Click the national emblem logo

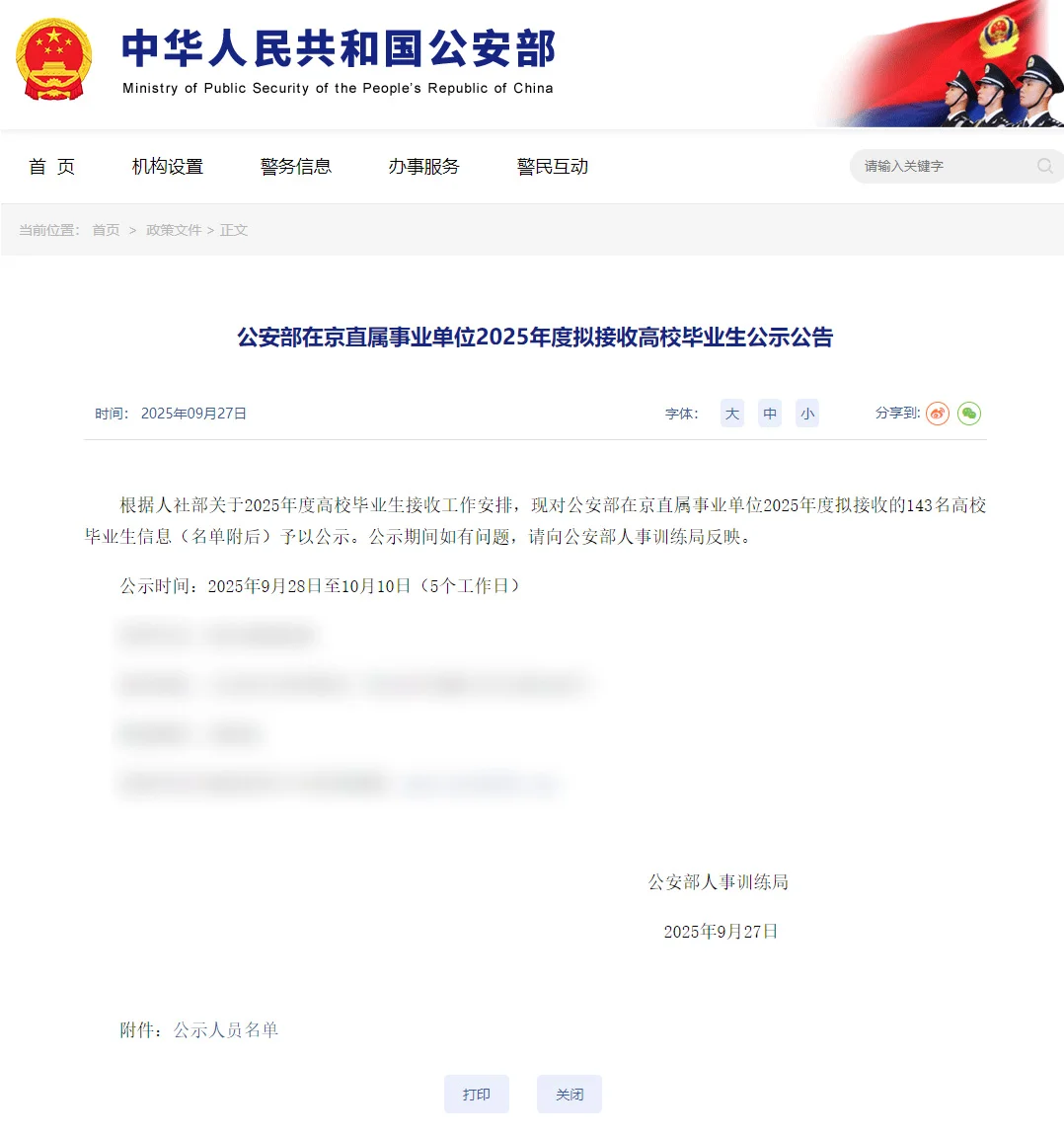point(53,59)
